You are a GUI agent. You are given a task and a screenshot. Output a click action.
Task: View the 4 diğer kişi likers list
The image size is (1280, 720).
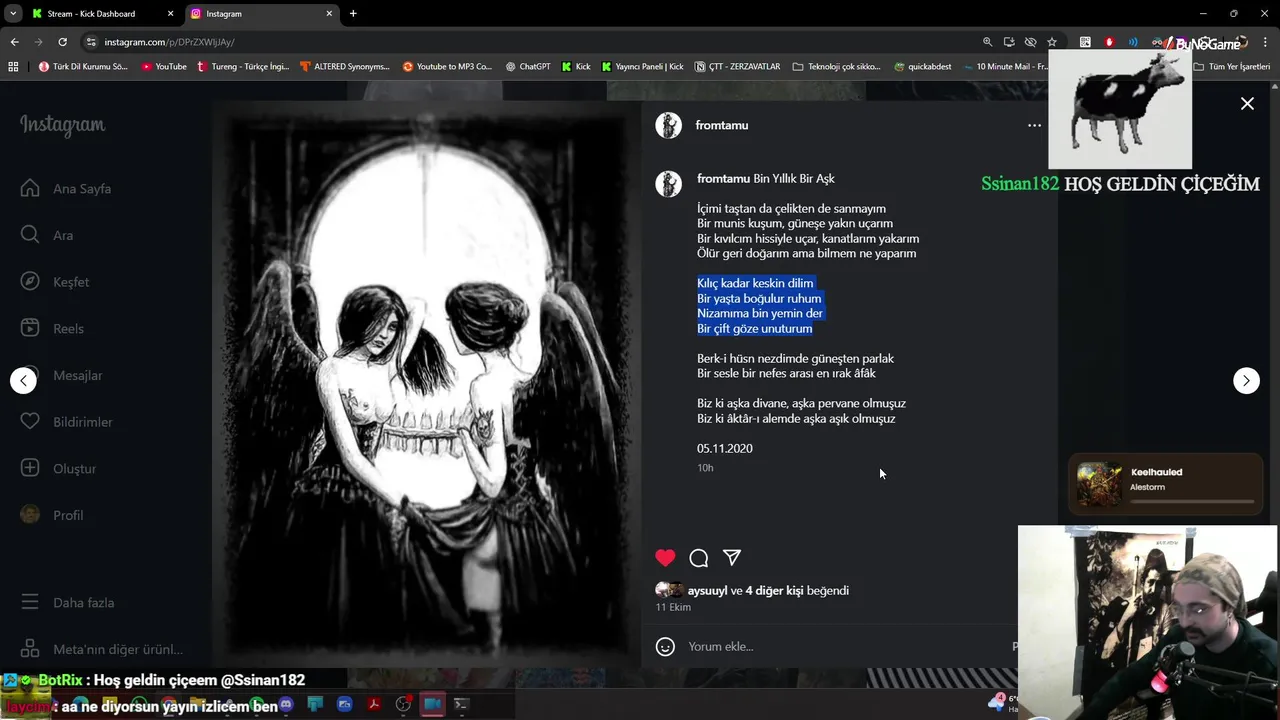click(x=774, y=591)
